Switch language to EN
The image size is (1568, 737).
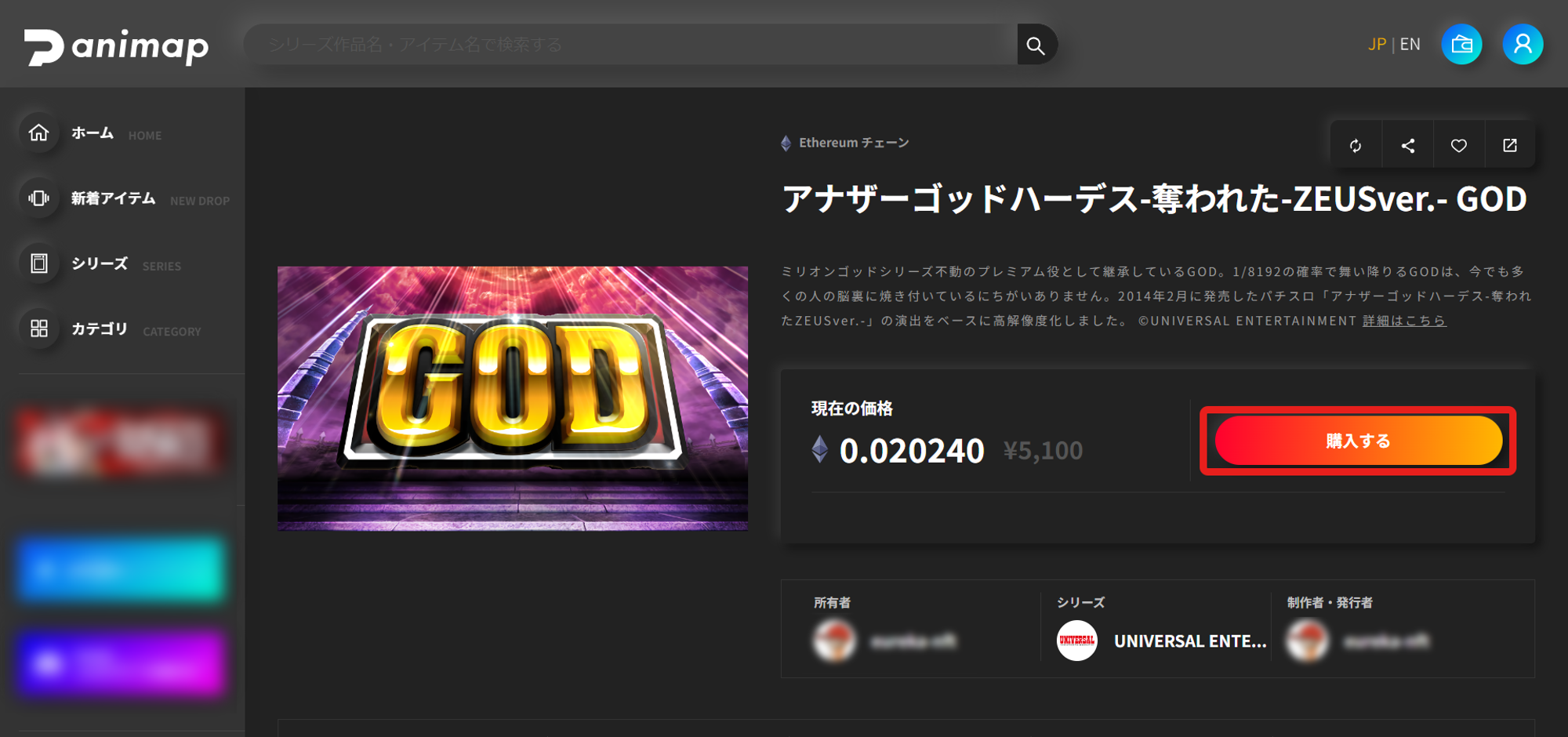pos(1410,44)
